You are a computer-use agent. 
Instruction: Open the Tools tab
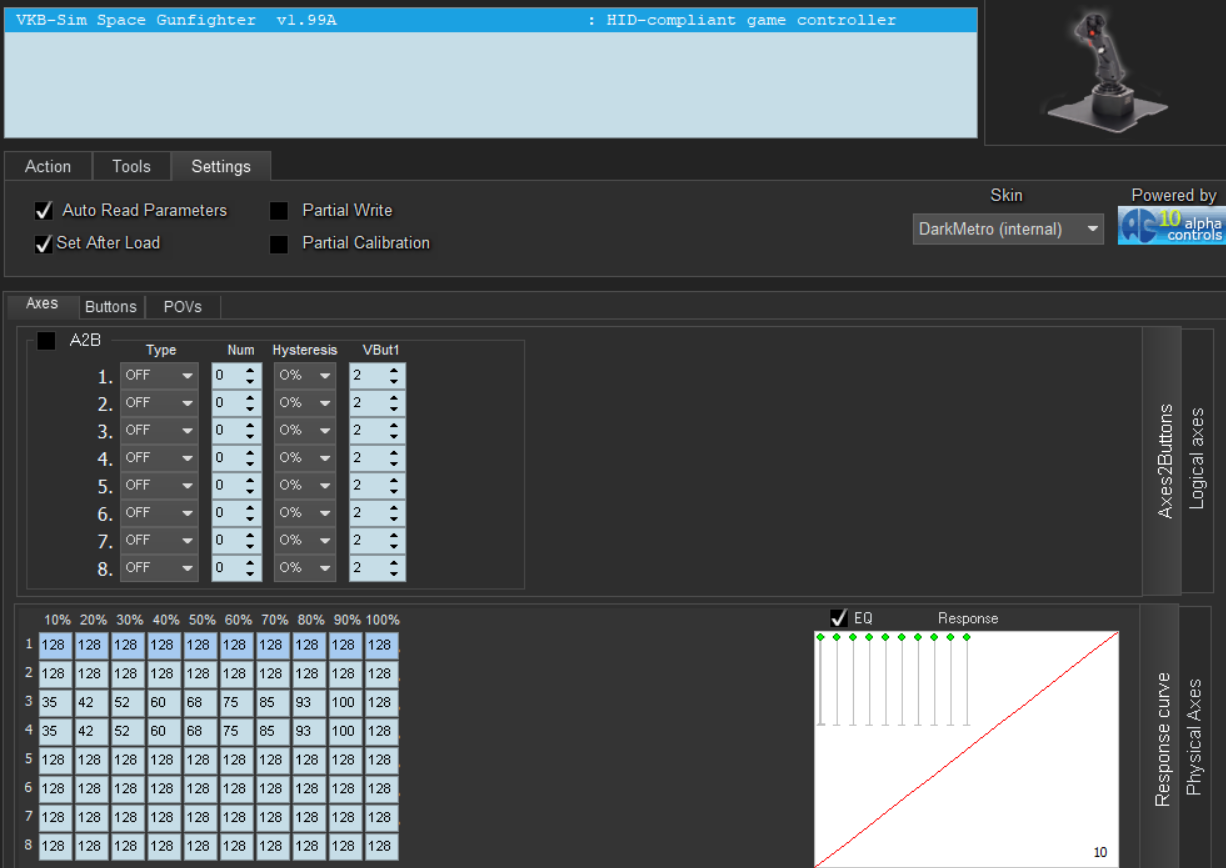click(131, 167)
